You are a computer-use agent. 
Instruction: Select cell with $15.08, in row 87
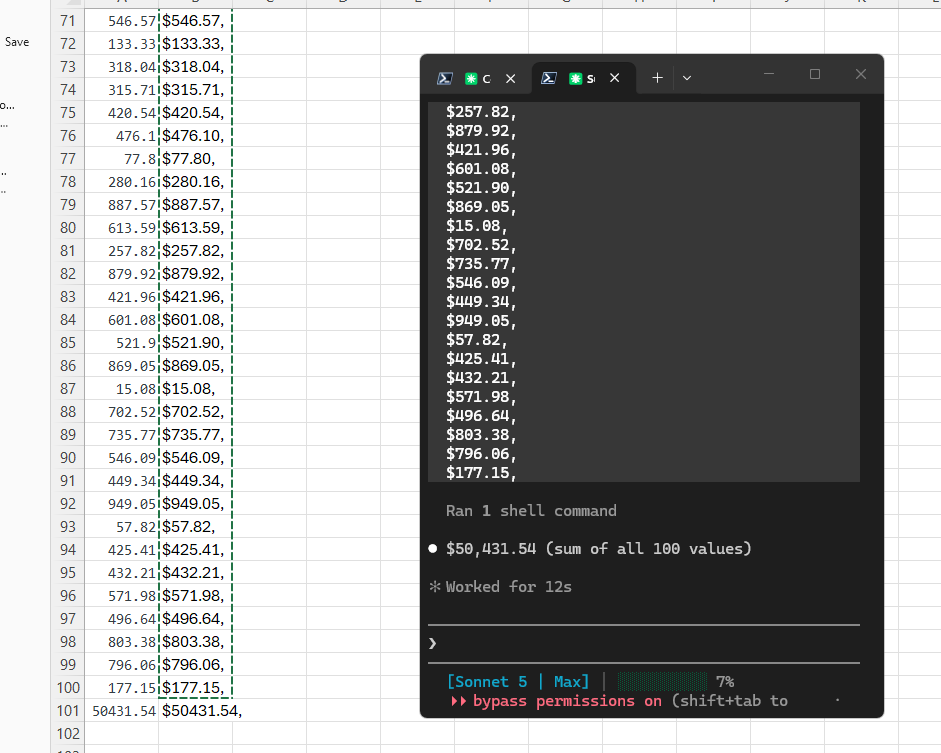[x=195, y=389]
